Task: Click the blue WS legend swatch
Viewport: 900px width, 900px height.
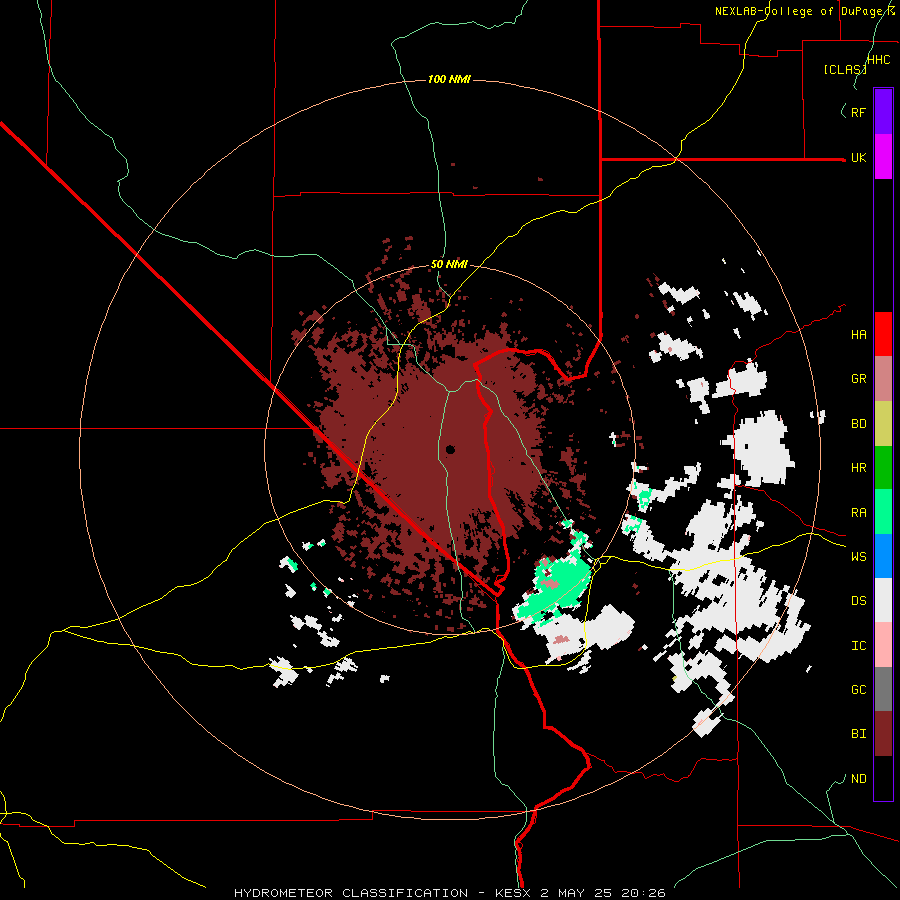Action: [x=883, y=556]
